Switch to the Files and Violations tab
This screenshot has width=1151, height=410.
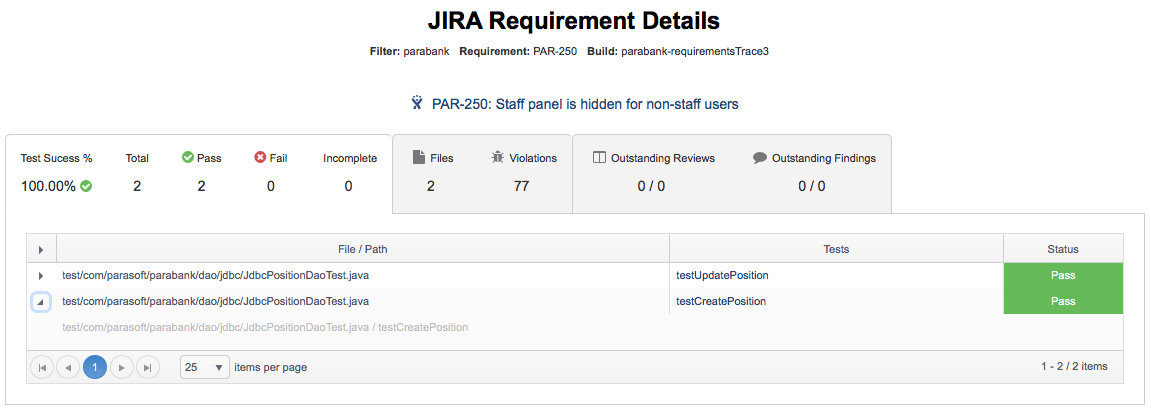tap(482, 173)
